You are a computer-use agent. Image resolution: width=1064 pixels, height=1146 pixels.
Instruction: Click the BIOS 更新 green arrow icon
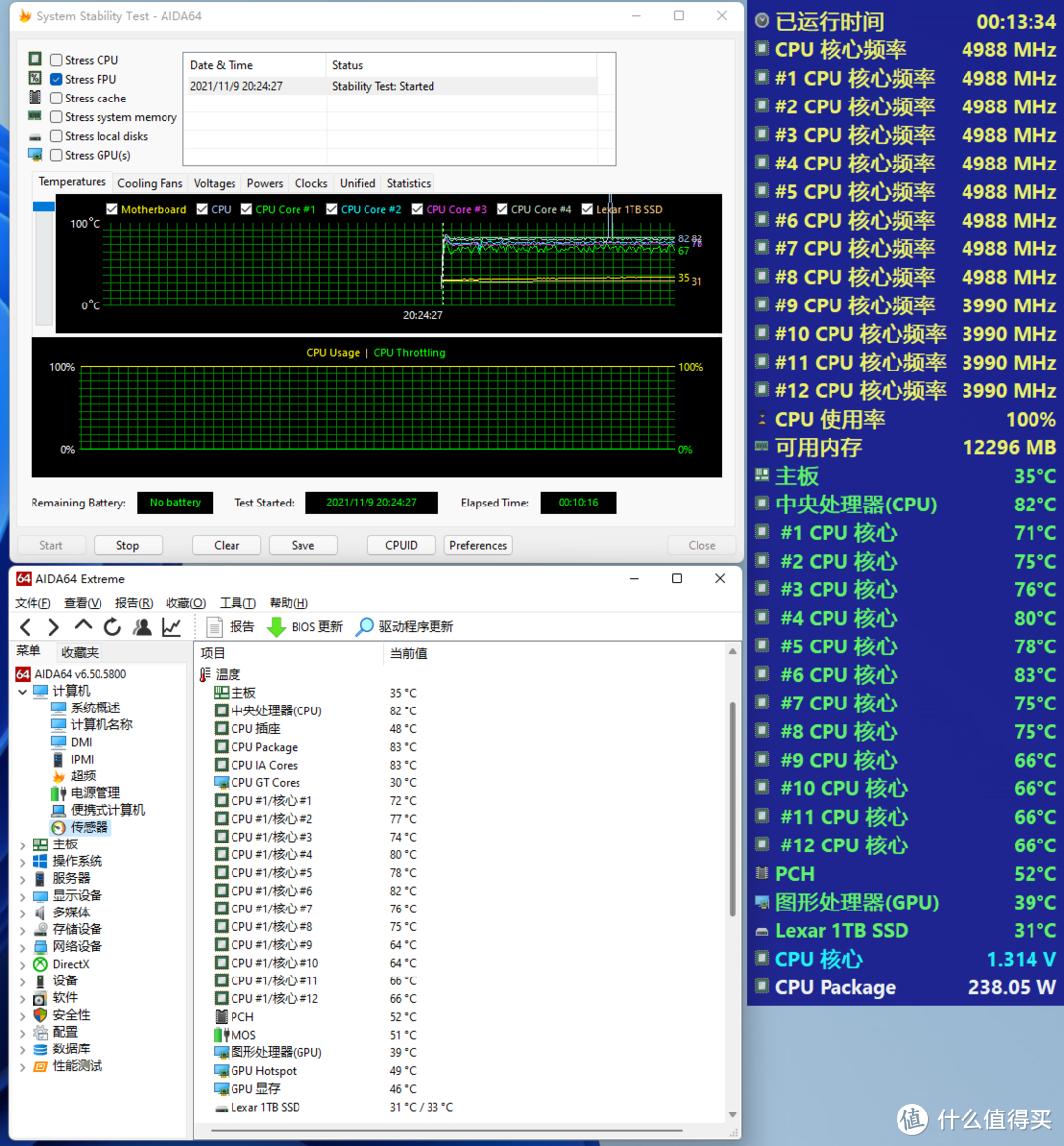[277, 627]
